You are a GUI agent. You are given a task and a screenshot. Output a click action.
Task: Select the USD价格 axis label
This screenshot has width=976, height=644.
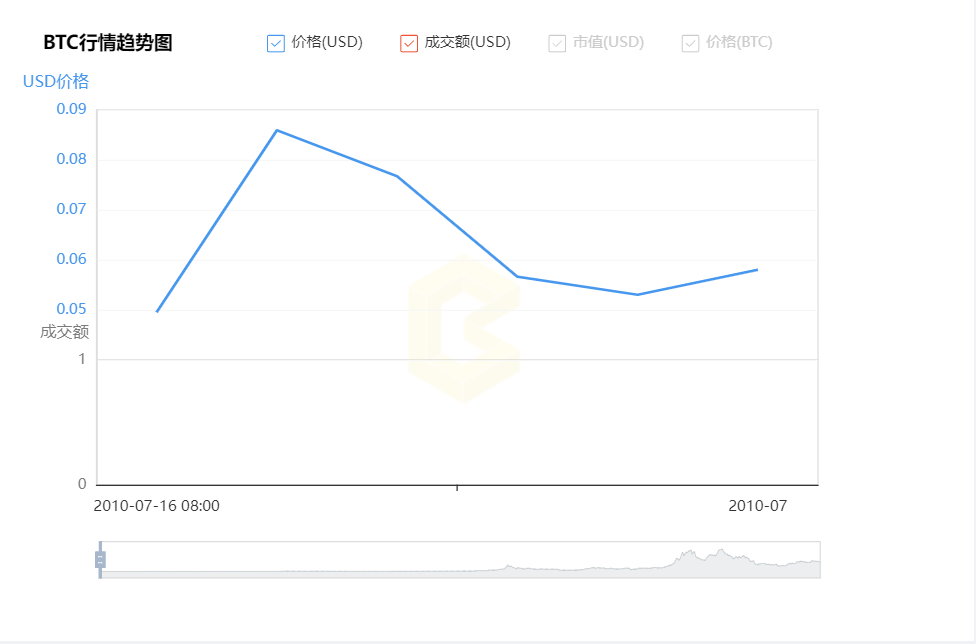coord(55,81)
